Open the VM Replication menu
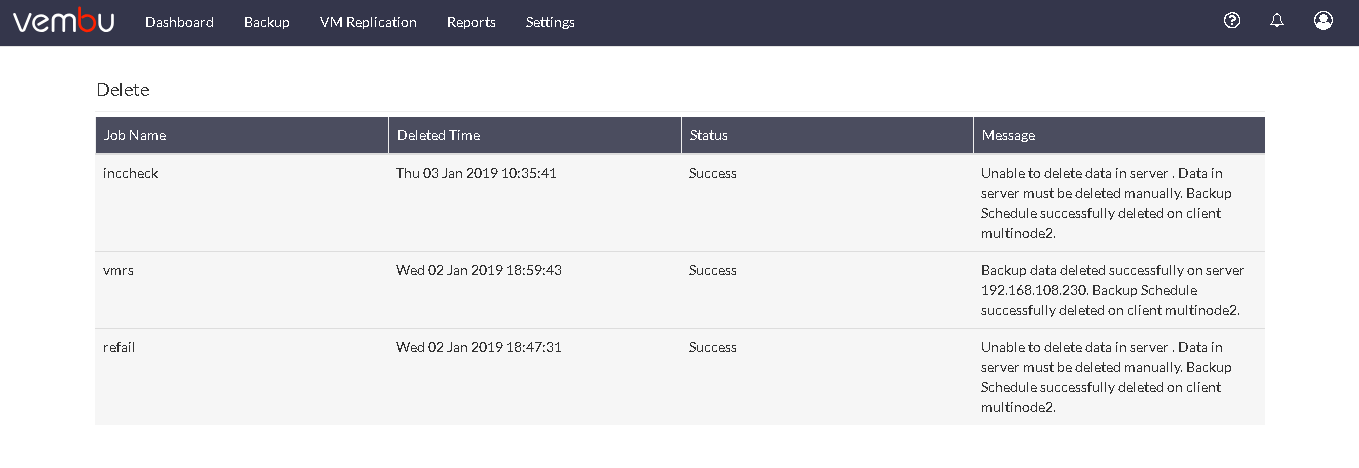1359x468 pixels. tap(368, 22)
